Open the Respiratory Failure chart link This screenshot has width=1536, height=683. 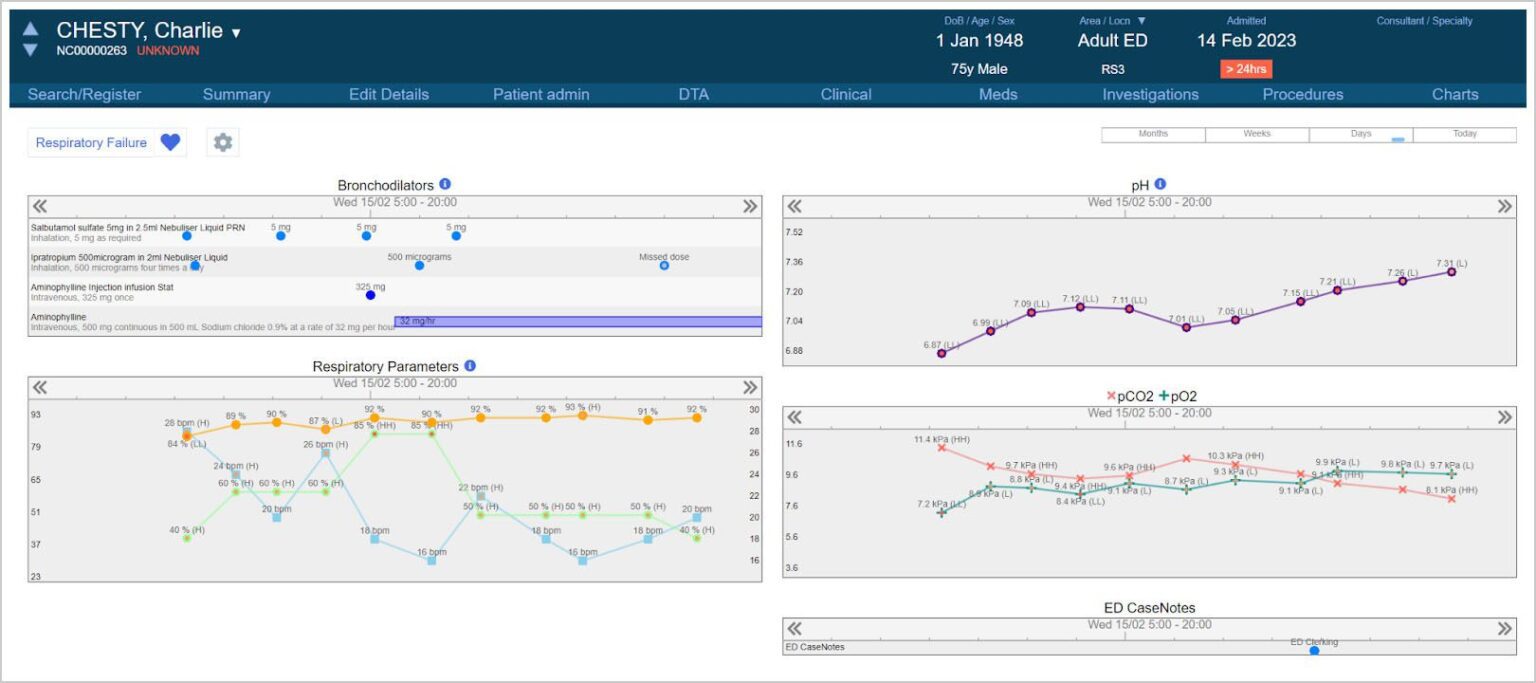click(x=90, y=142)
